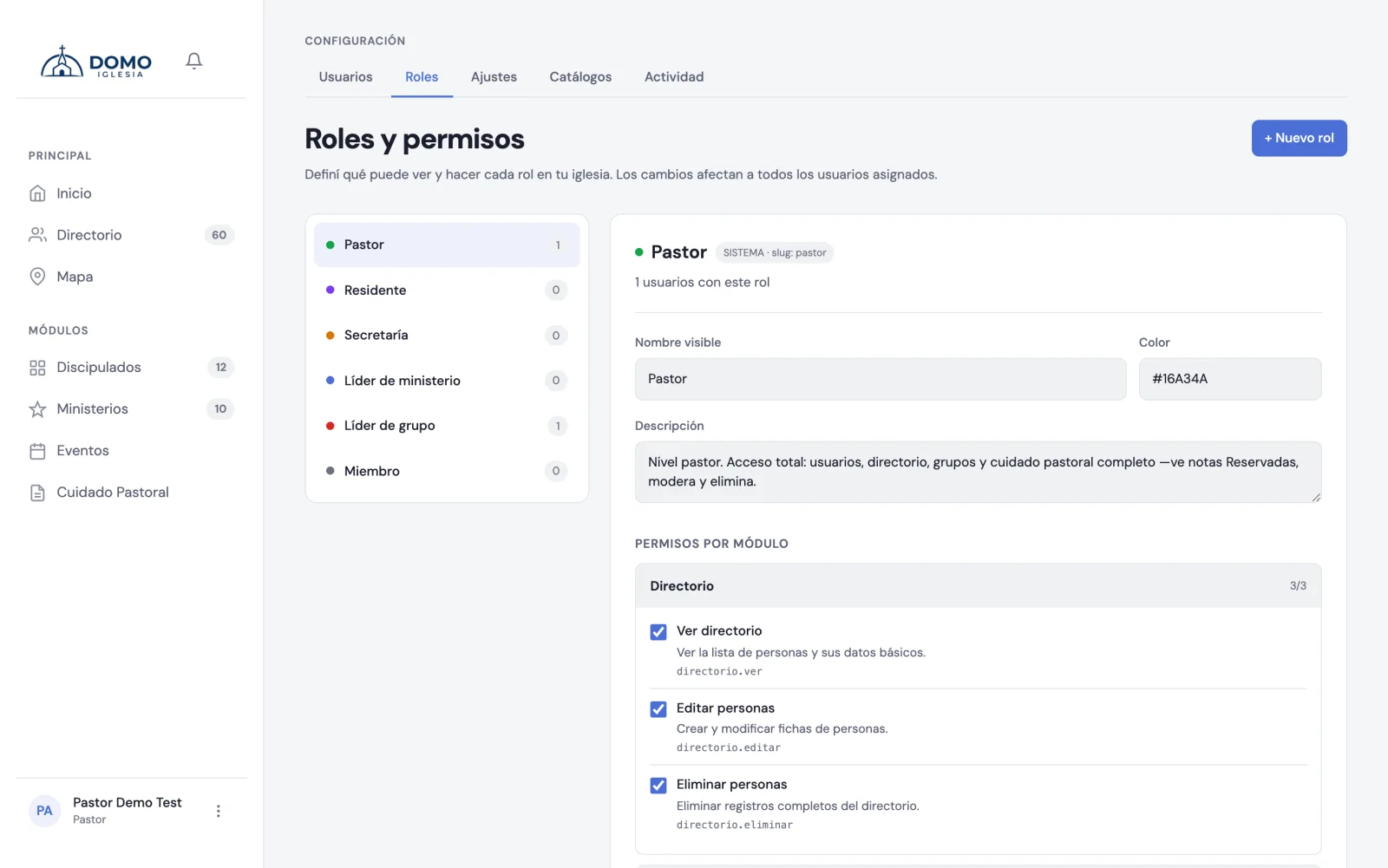Uncheck the Ver directorio permission
The height and width of the screenshot is (868, 1388).
click(x=658, y=632)
